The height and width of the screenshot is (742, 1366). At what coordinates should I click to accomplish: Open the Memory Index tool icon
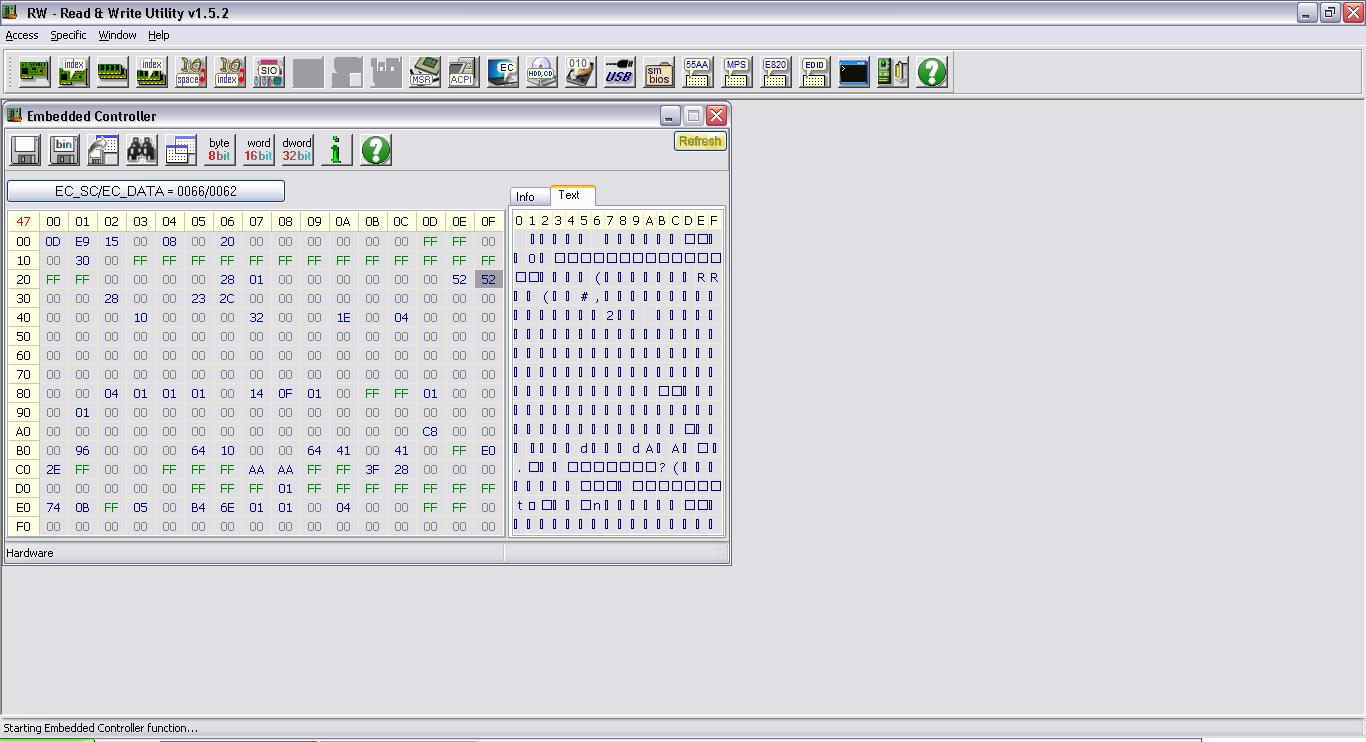151,72
